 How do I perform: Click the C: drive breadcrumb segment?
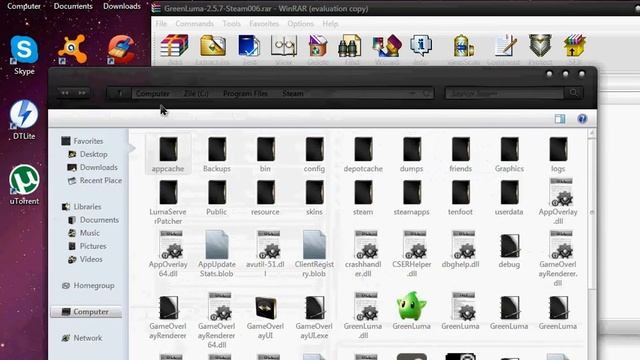[x=196, y=93]
